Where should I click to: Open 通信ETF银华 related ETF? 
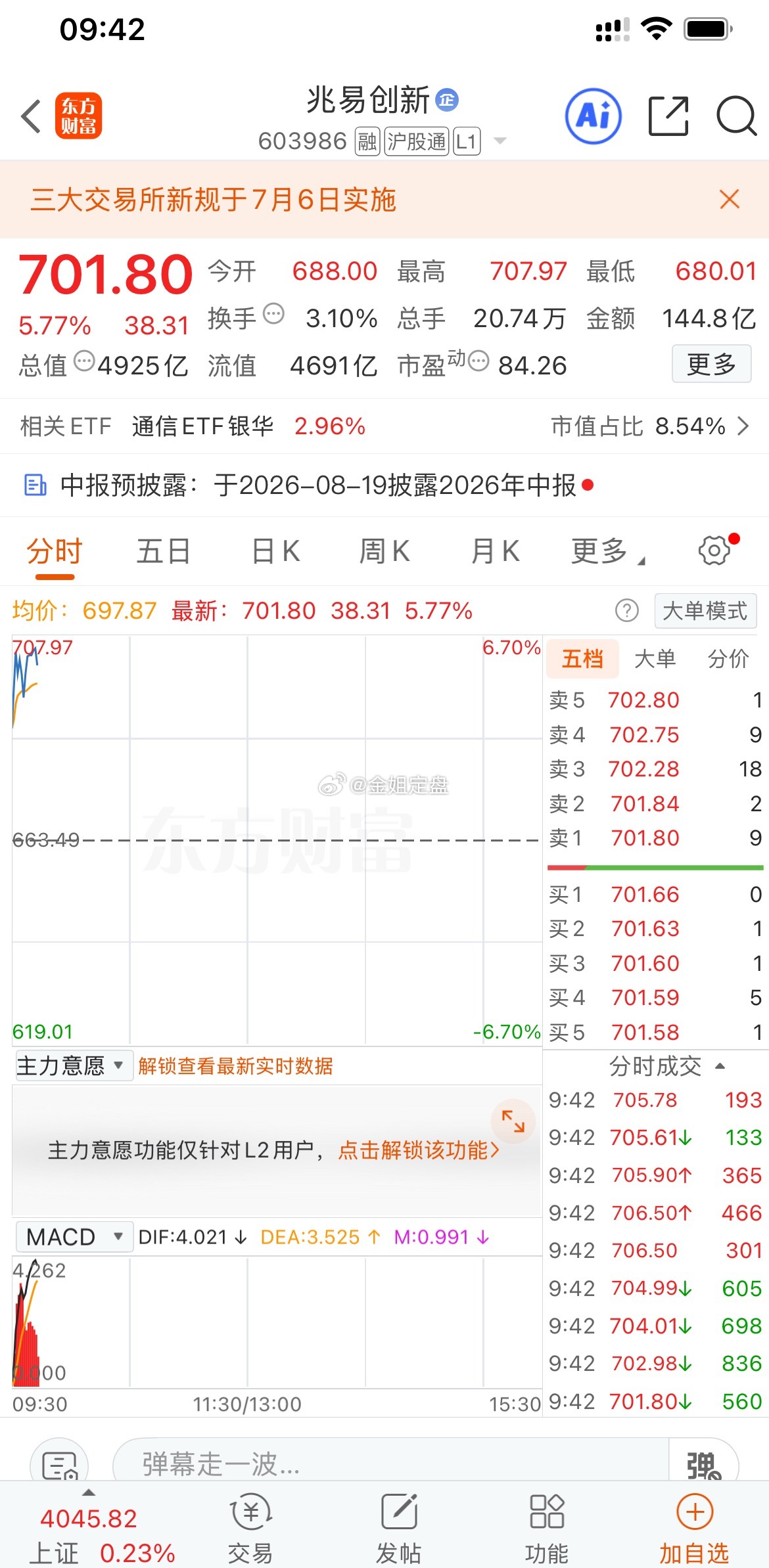[202, 426]
